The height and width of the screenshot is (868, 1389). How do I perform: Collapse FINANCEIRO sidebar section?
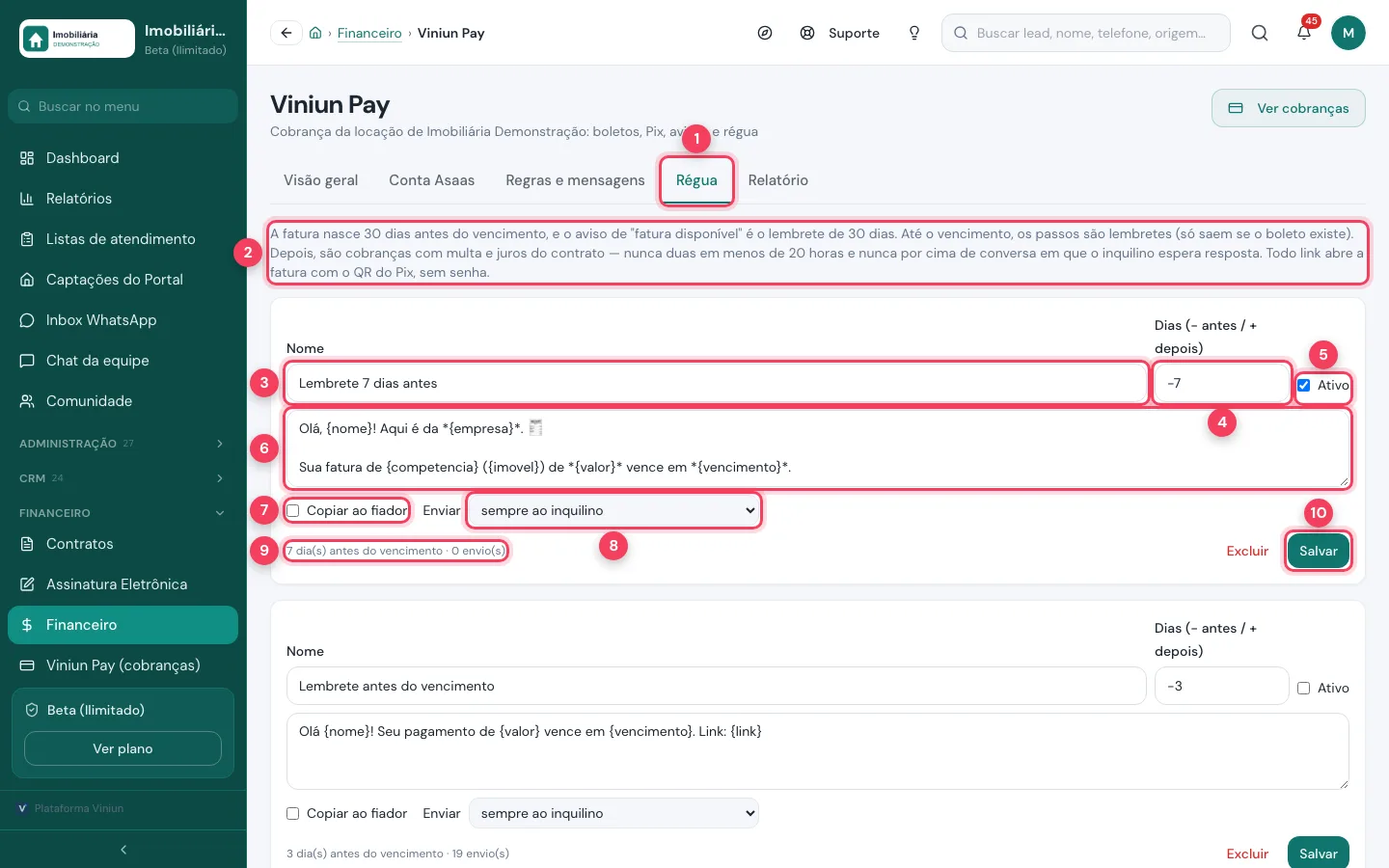123,513
